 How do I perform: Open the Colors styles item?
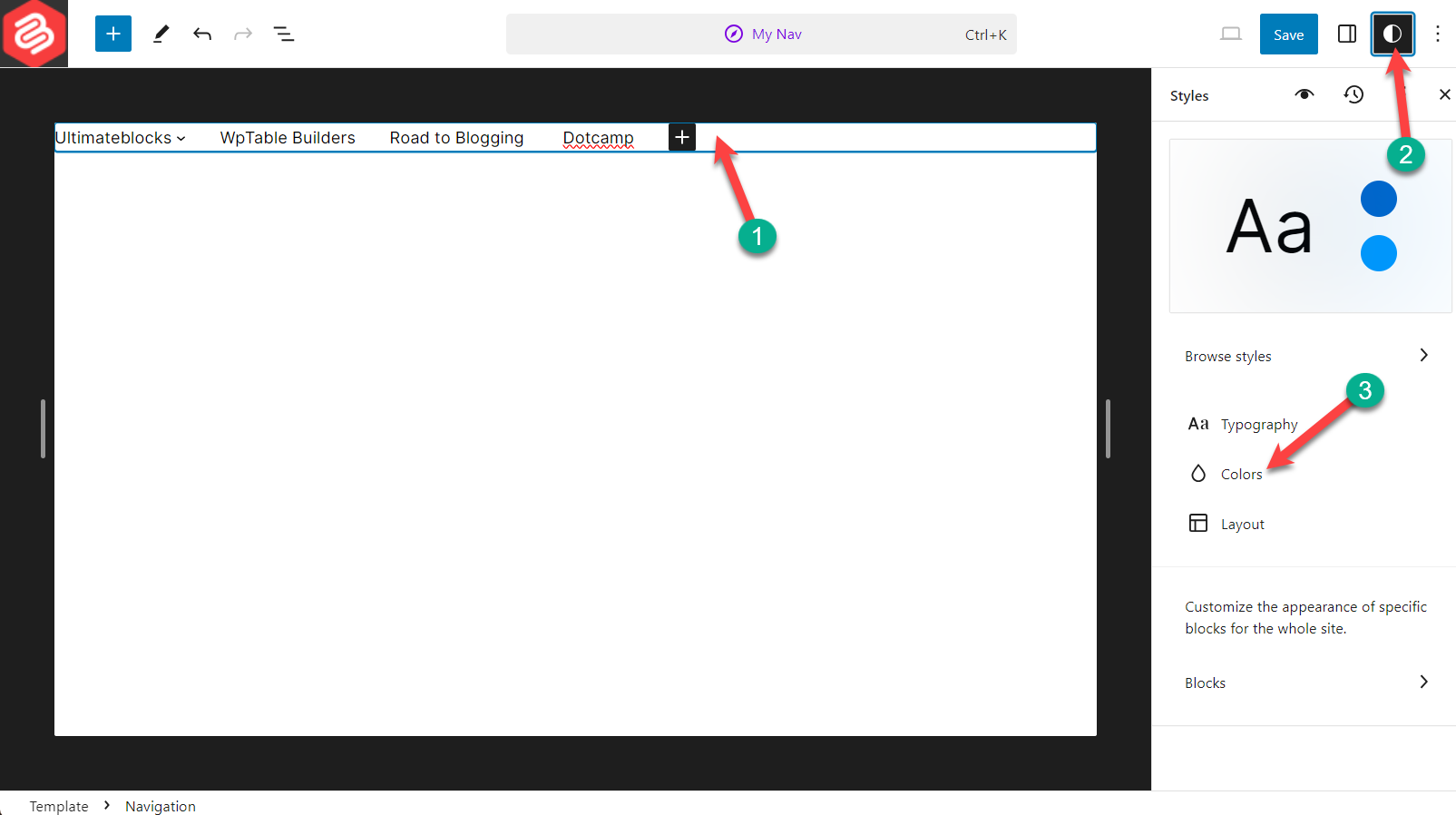click(1240, 474)
